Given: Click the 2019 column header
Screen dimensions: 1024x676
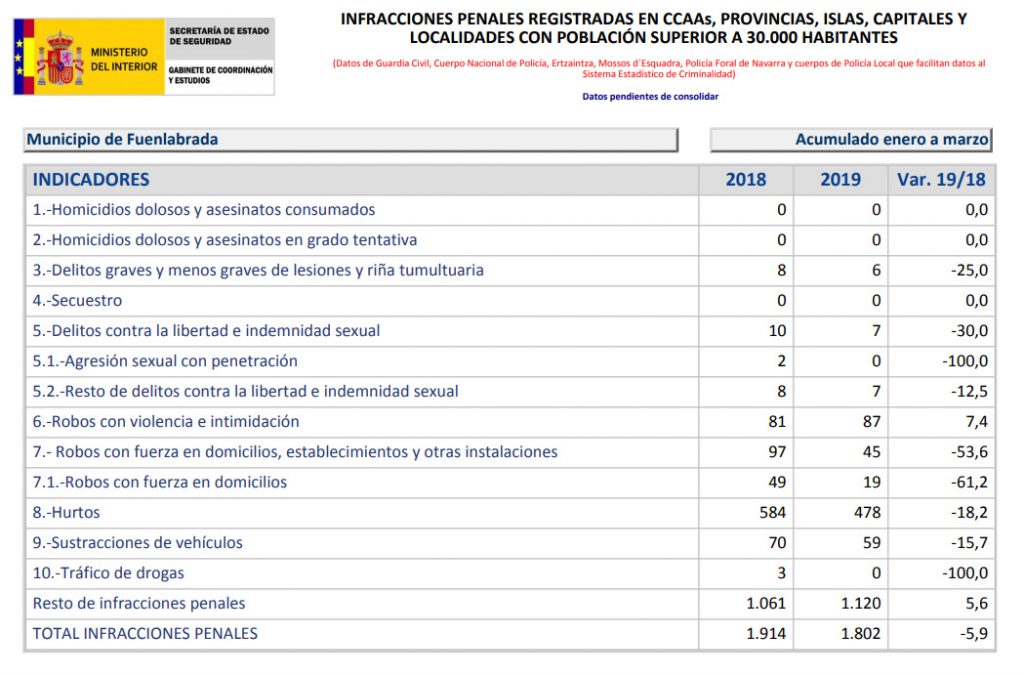Looking at the screenshot, I should coord(840,180).
